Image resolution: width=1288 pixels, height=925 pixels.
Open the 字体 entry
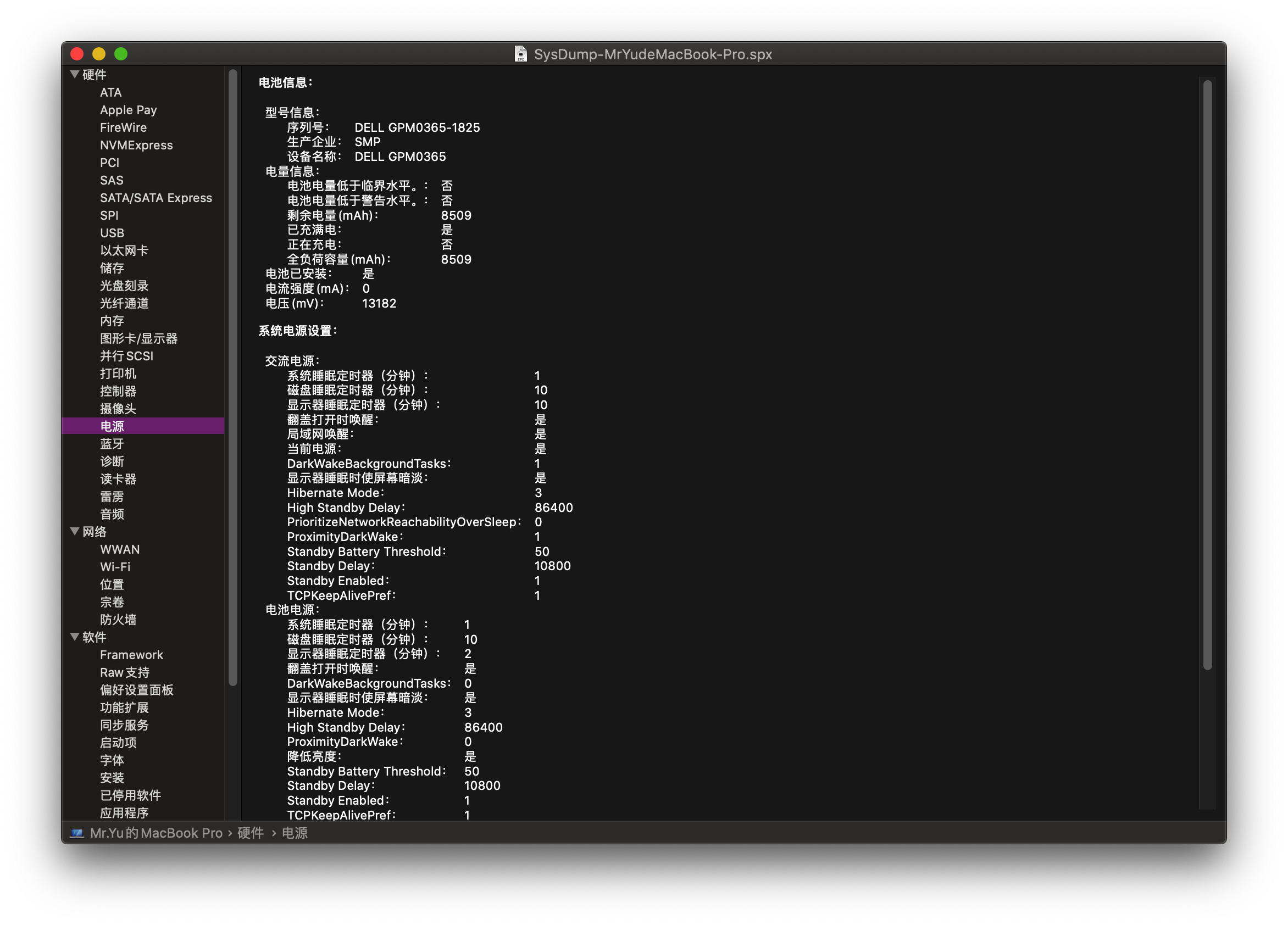click(112, 761)
